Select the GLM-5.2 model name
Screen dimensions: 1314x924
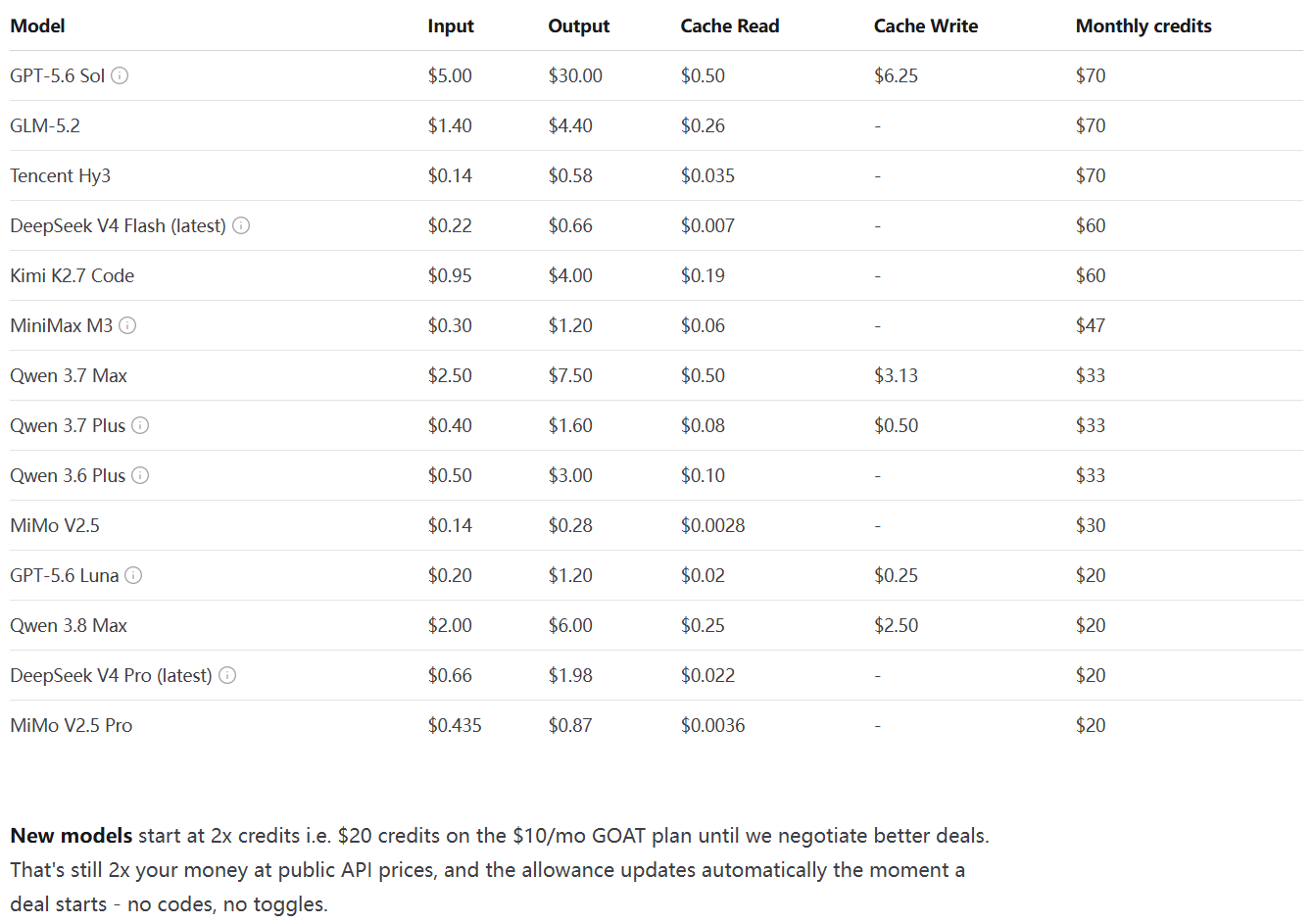45,125
